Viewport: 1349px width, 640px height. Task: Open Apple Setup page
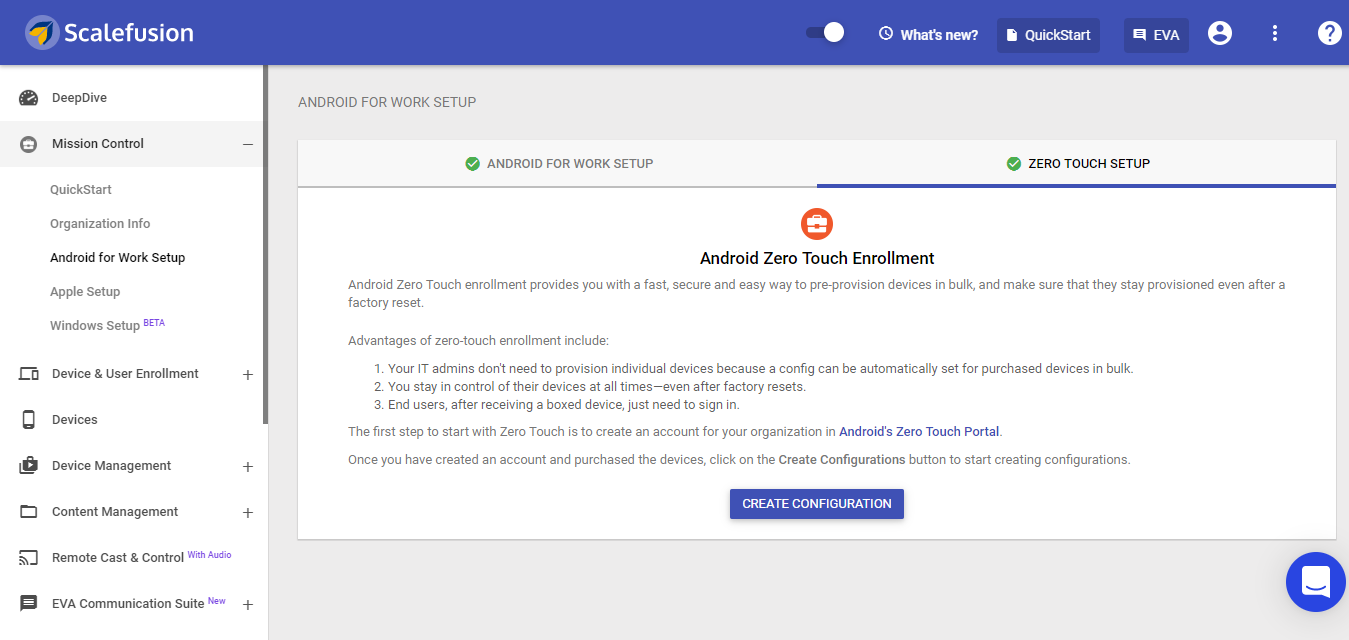[x=85, y=292]
